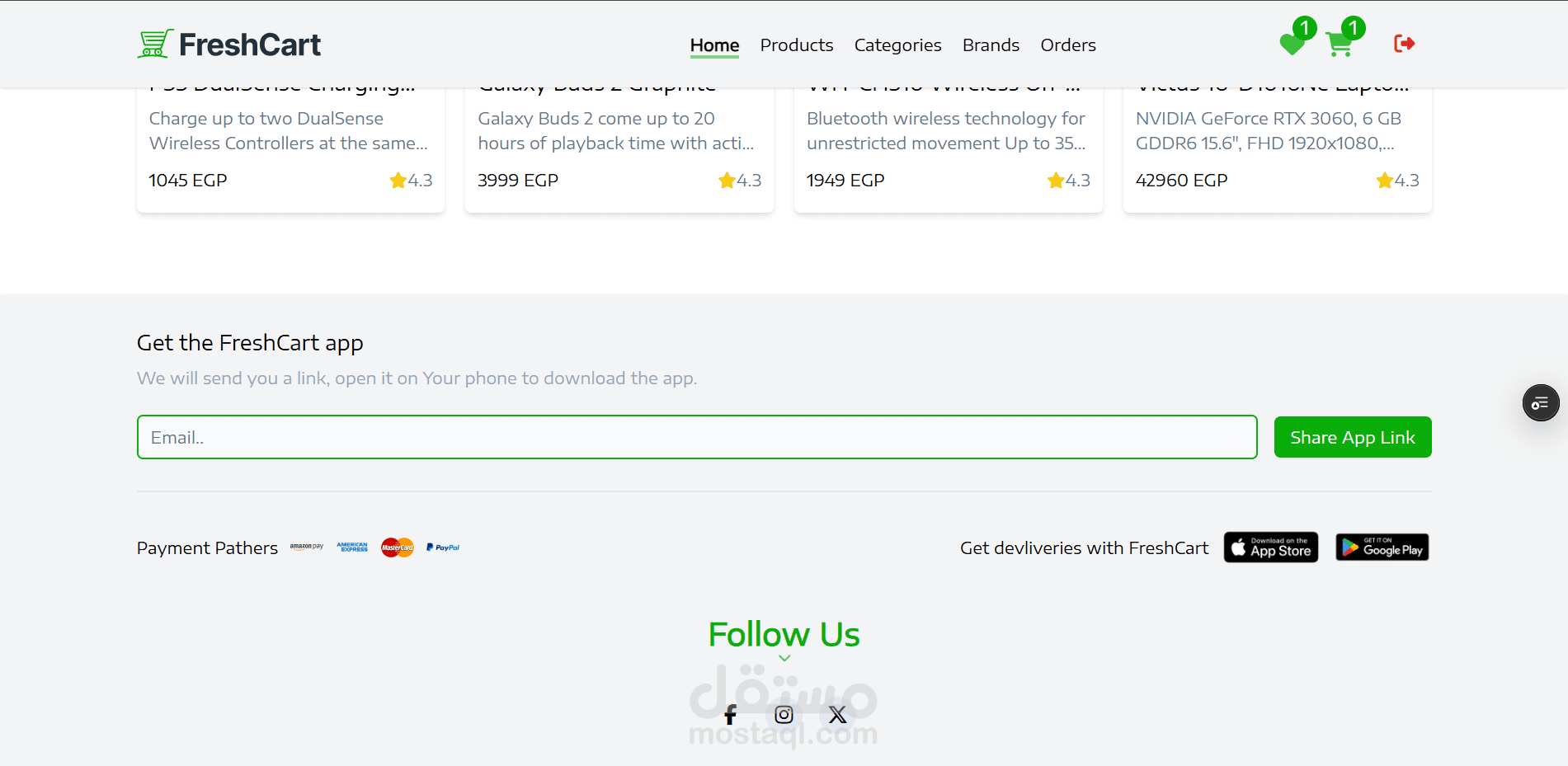Click the red logout icon

tap(1404, 44)
